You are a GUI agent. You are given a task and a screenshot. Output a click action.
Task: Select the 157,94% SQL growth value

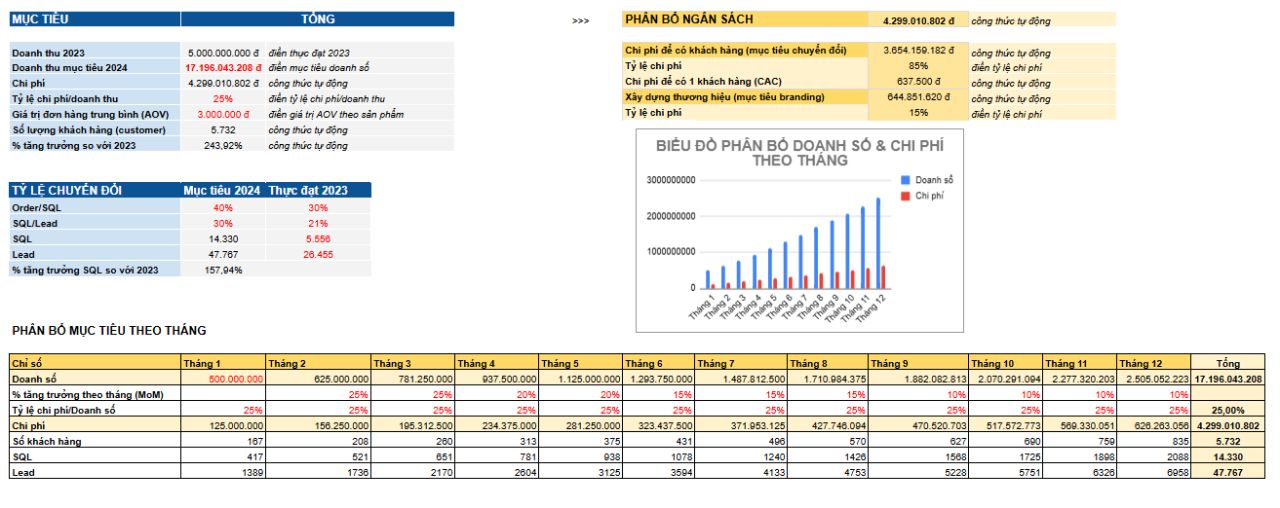click(x=222, y=270)
